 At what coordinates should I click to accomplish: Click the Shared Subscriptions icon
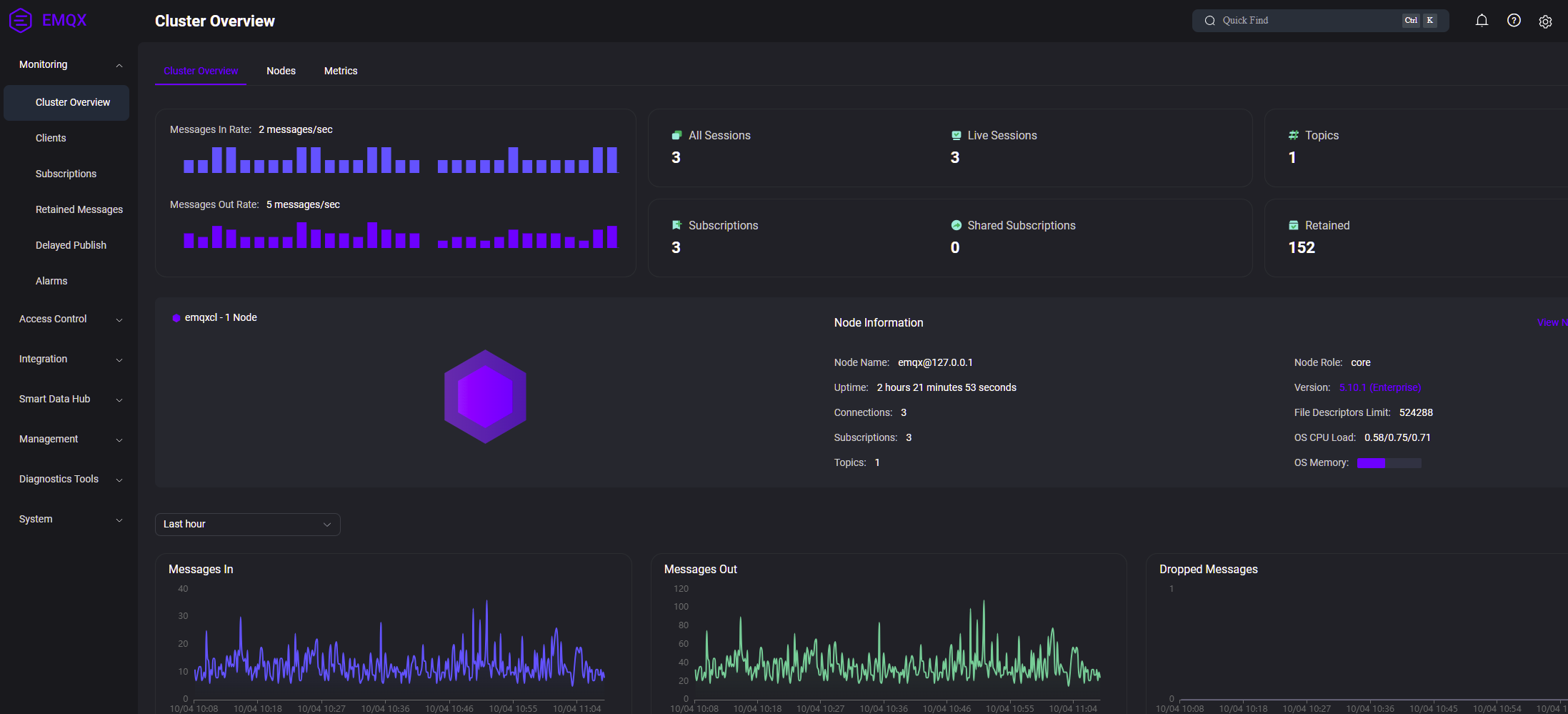tap(956, 226)
